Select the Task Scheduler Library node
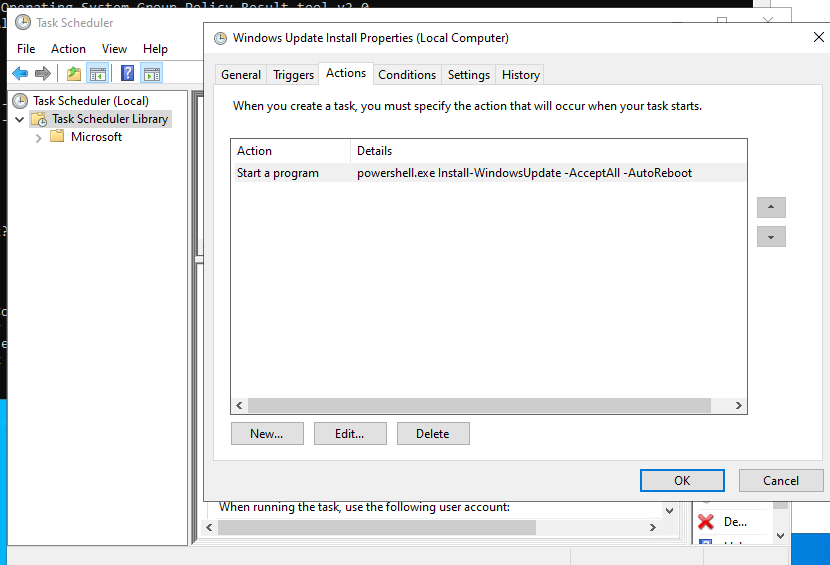Image resolution: width=830 pixels, height=565 pixels. point(110,119)
